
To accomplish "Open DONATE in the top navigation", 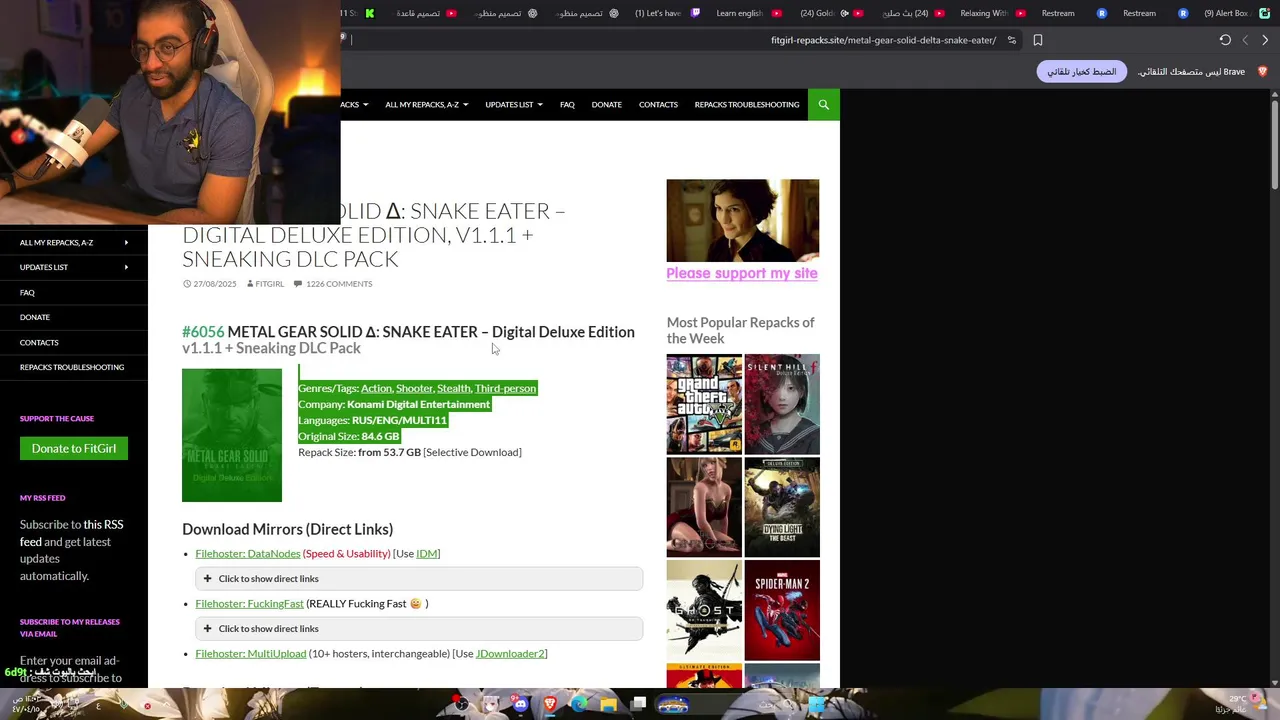I will coord(606,104).
